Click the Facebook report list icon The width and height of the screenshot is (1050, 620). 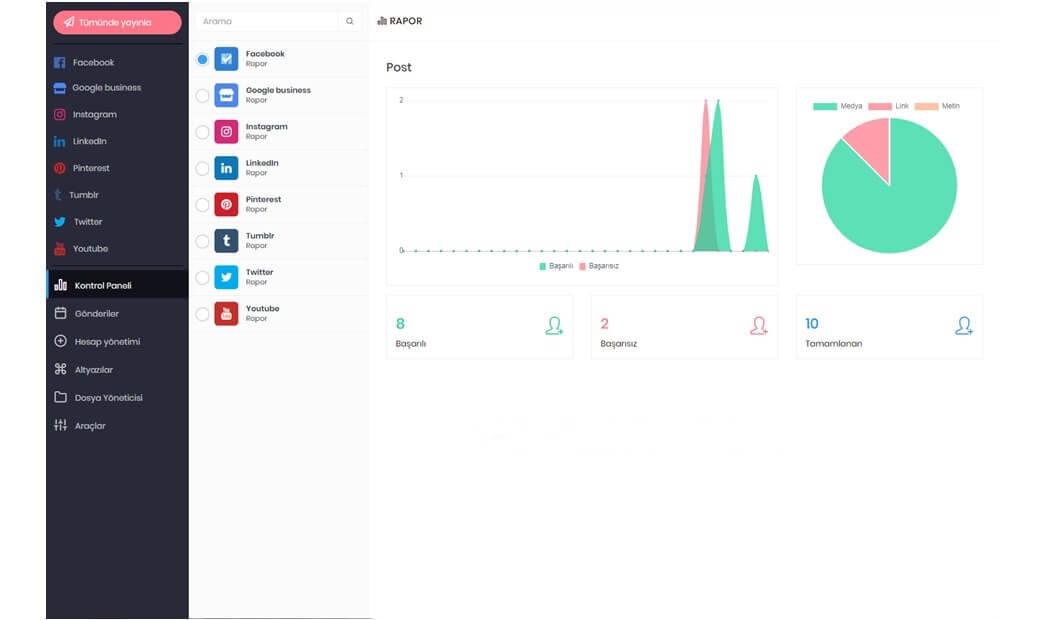point(226,59)
